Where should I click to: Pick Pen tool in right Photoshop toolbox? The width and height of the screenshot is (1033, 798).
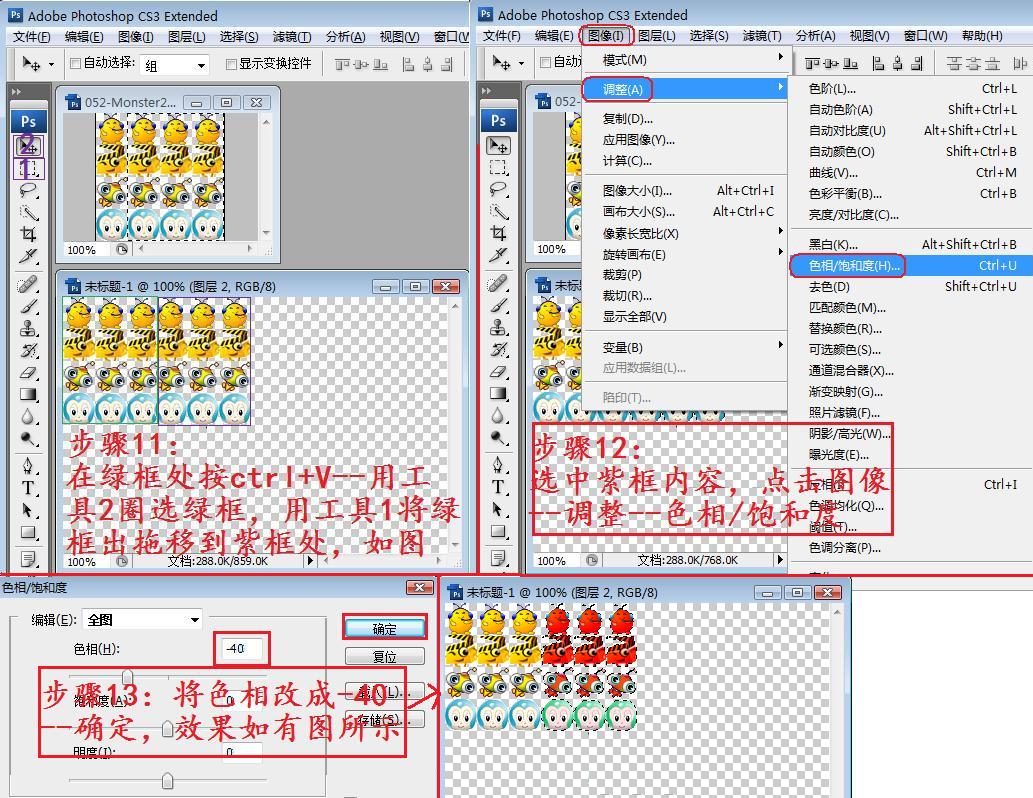pos(499,465)
